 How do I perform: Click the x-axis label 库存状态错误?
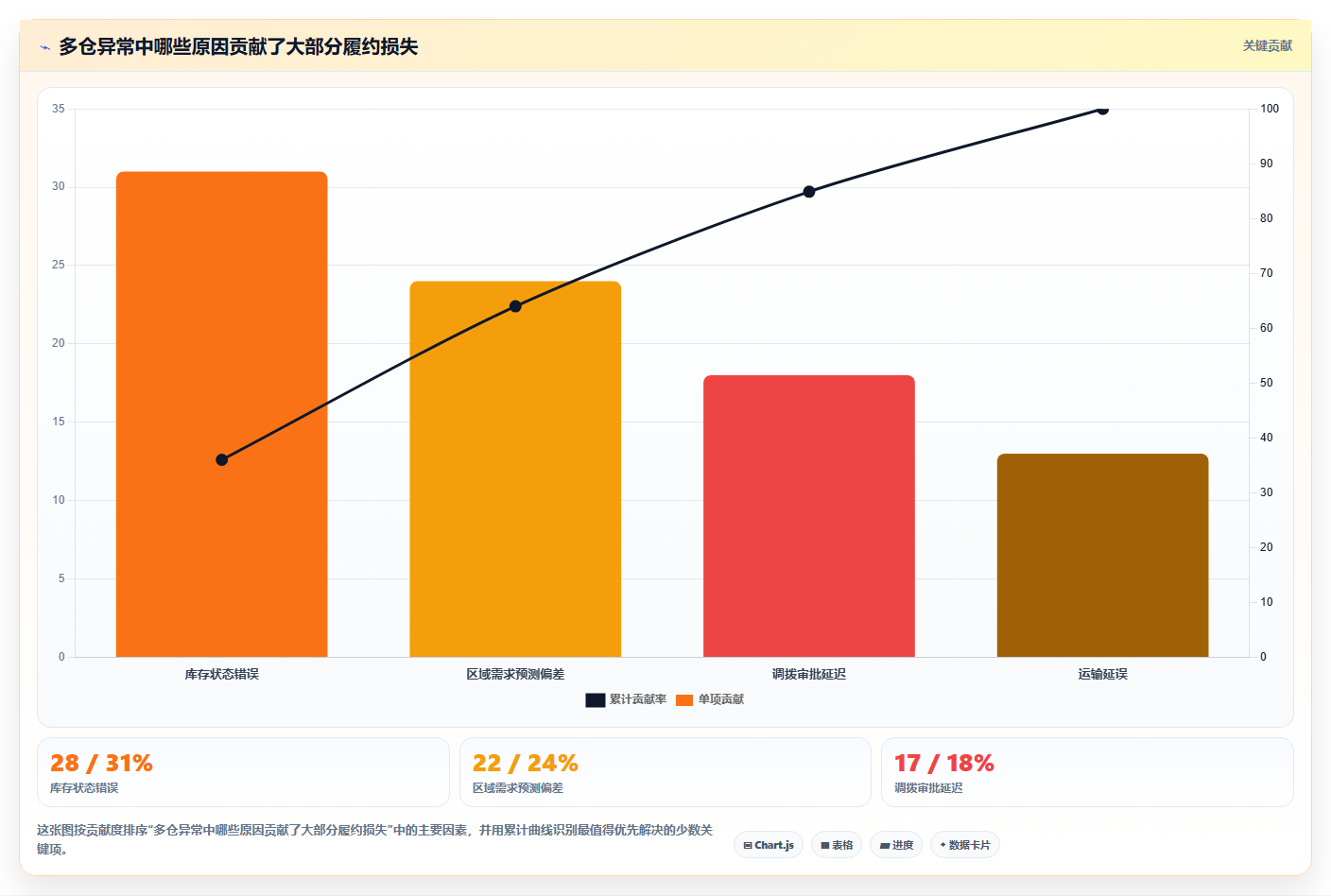tap(222, 674)
